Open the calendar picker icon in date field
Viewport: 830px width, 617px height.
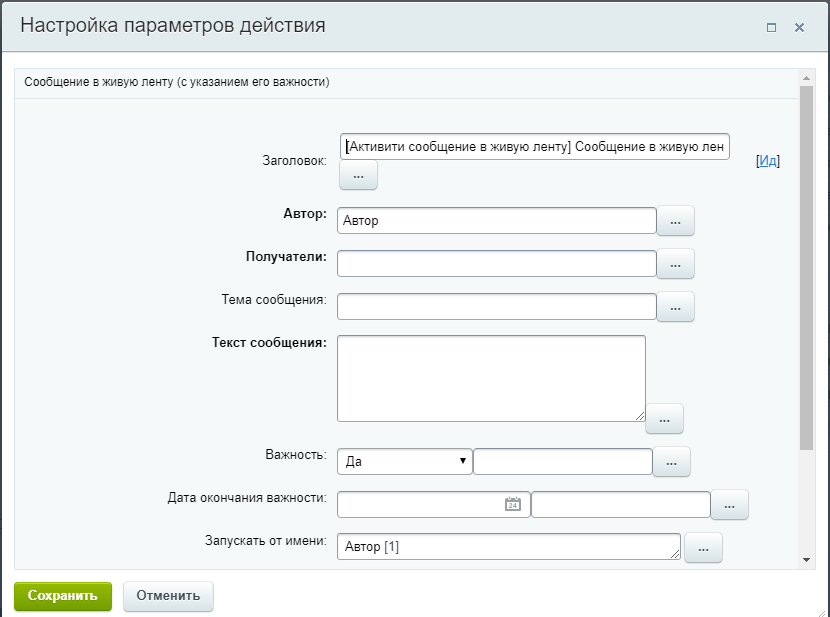click(512, 505)
